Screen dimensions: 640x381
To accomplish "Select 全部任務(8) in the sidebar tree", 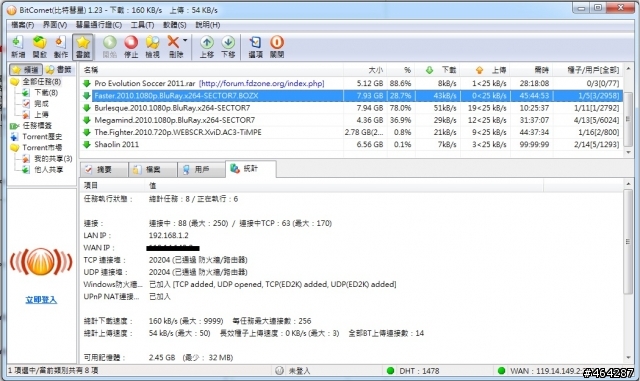I will click(41, 82).
